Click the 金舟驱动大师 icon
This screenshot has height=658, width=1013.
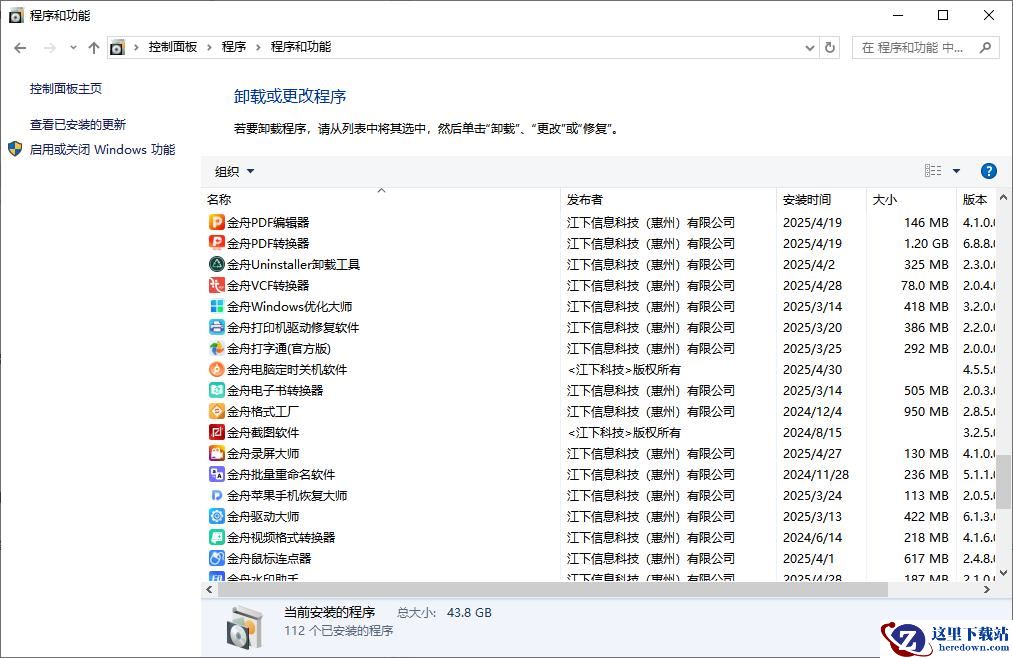tap(216, 516)
